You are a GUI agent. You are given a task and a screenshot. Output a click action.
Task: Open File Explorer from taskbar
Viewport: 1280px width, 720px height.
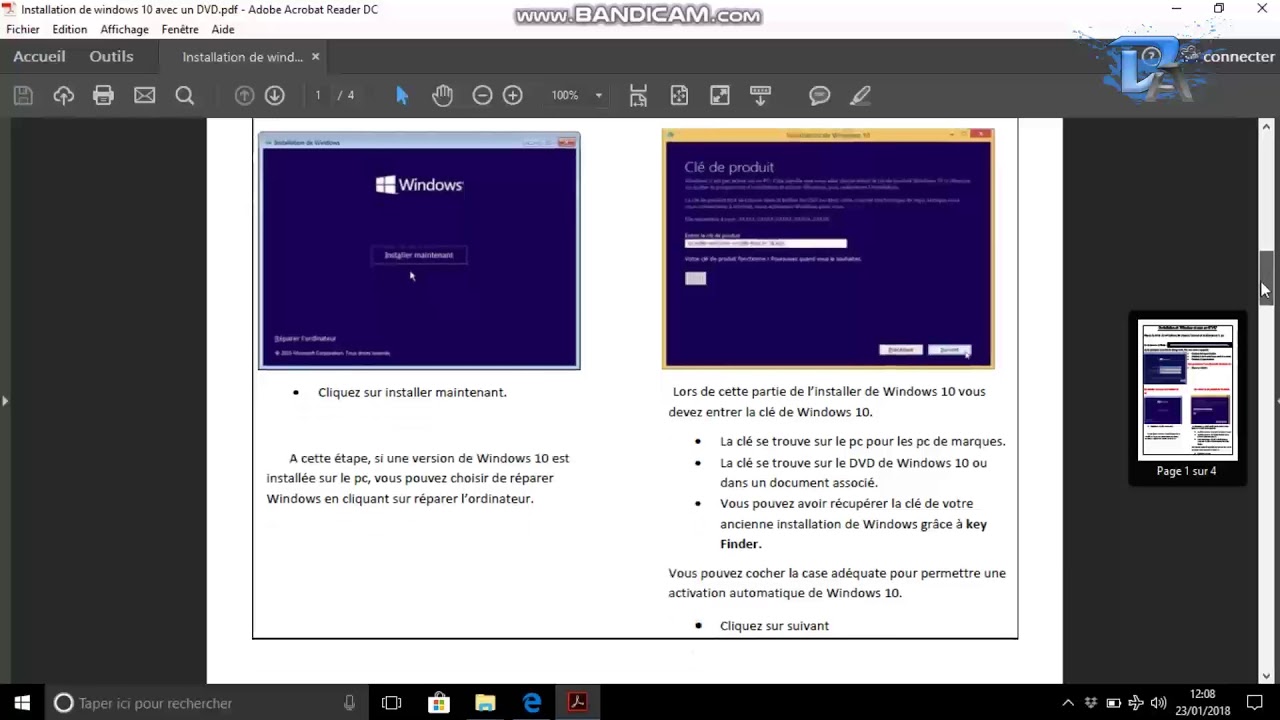coord(485,703)
